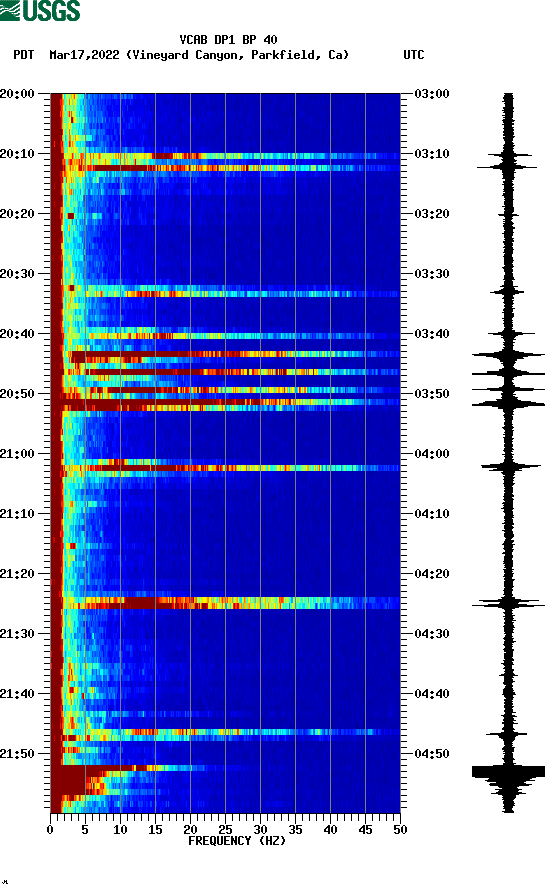Click the 03:10 UTC time label
Image resolution: width=552 pixels, height=893 pixels.
432,154
